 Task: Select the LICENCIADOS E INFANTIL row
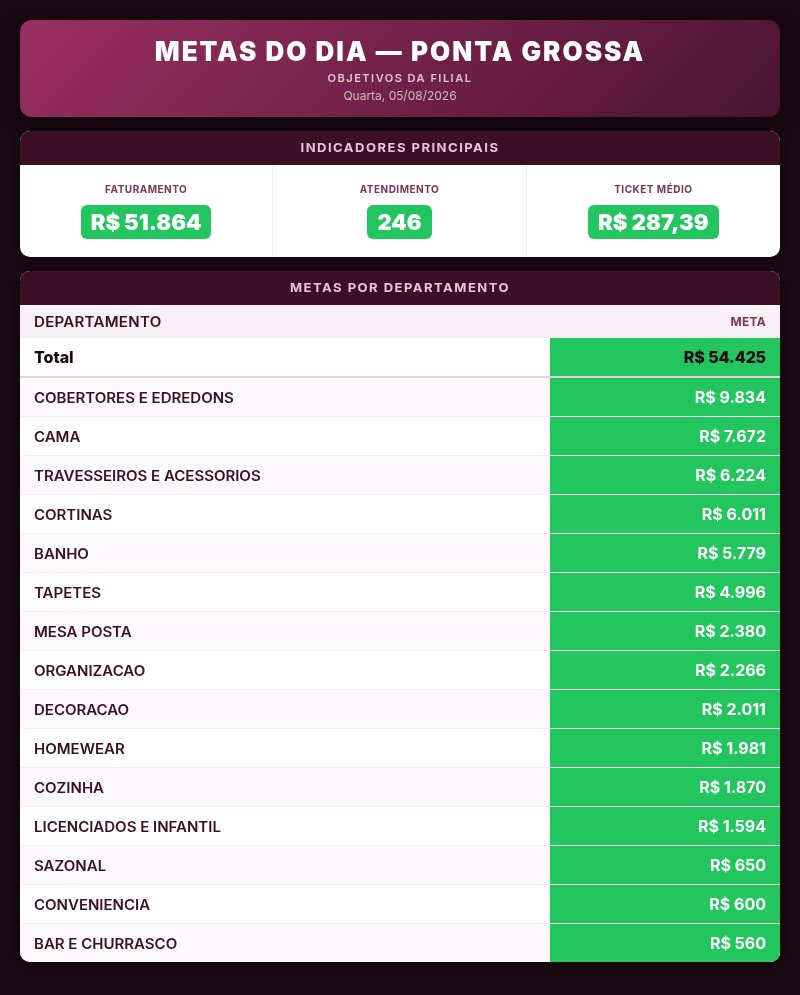(x=400, y=826)
